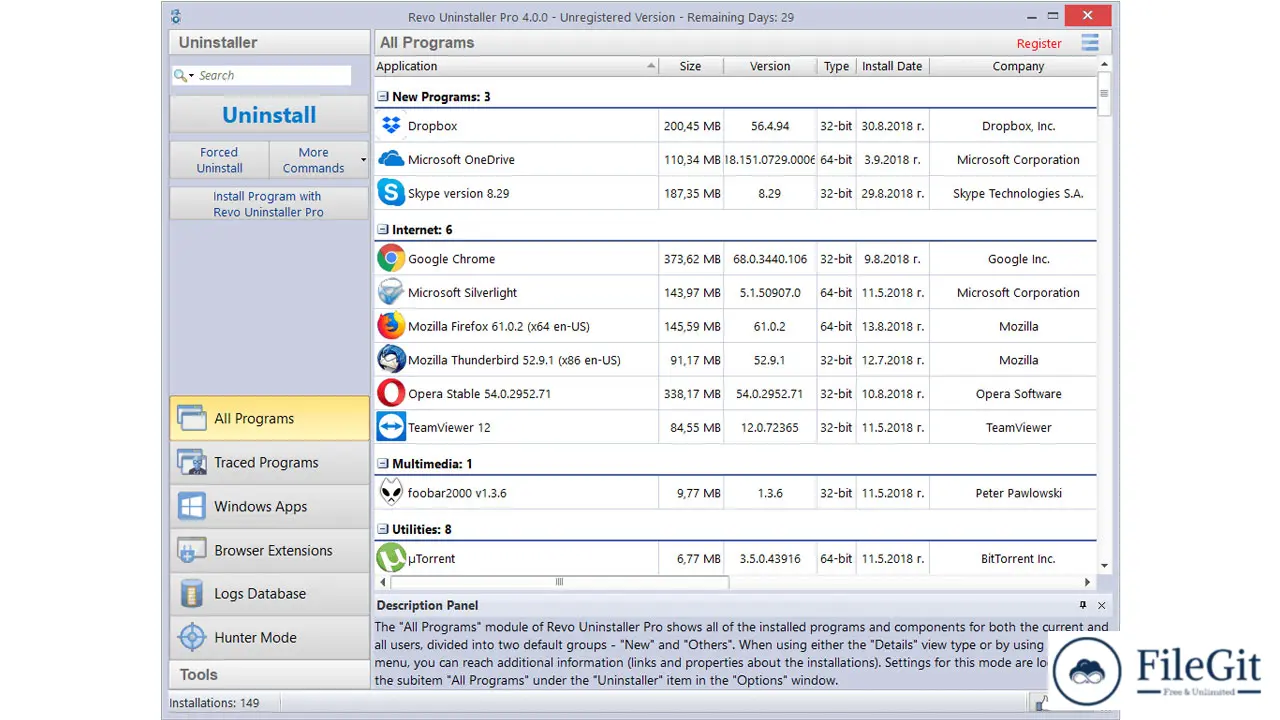The image size is (1280, 720).
Task: Click the Installations: 149 status text
Action: click(214, 703)
